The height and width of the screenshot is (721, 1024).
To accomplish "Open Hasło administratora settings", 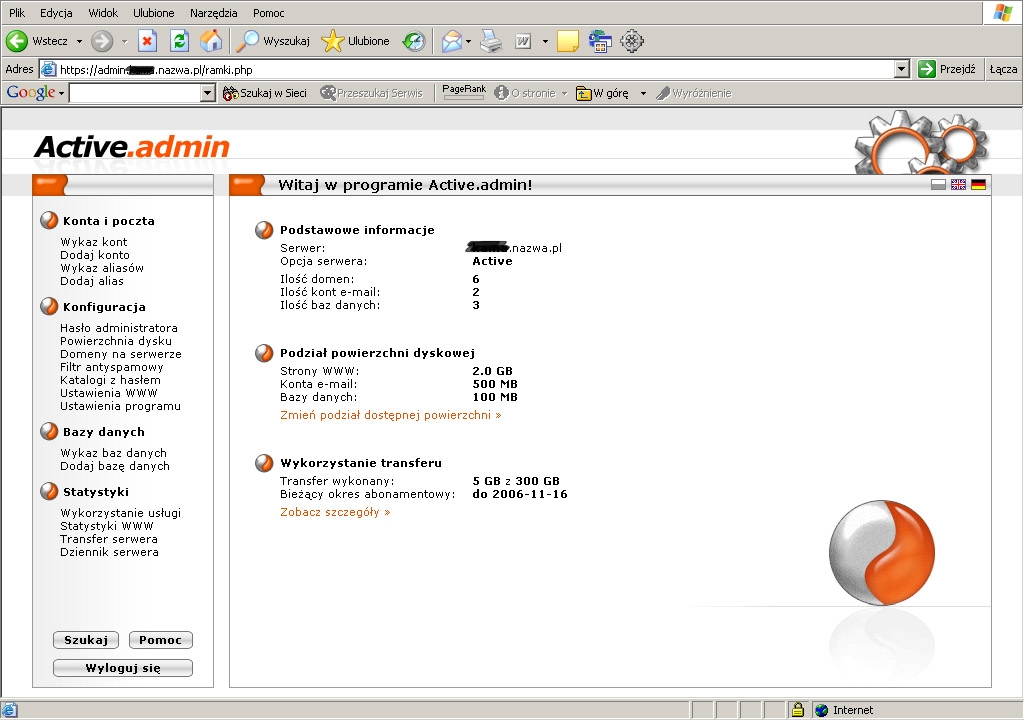I will [119, 328].
